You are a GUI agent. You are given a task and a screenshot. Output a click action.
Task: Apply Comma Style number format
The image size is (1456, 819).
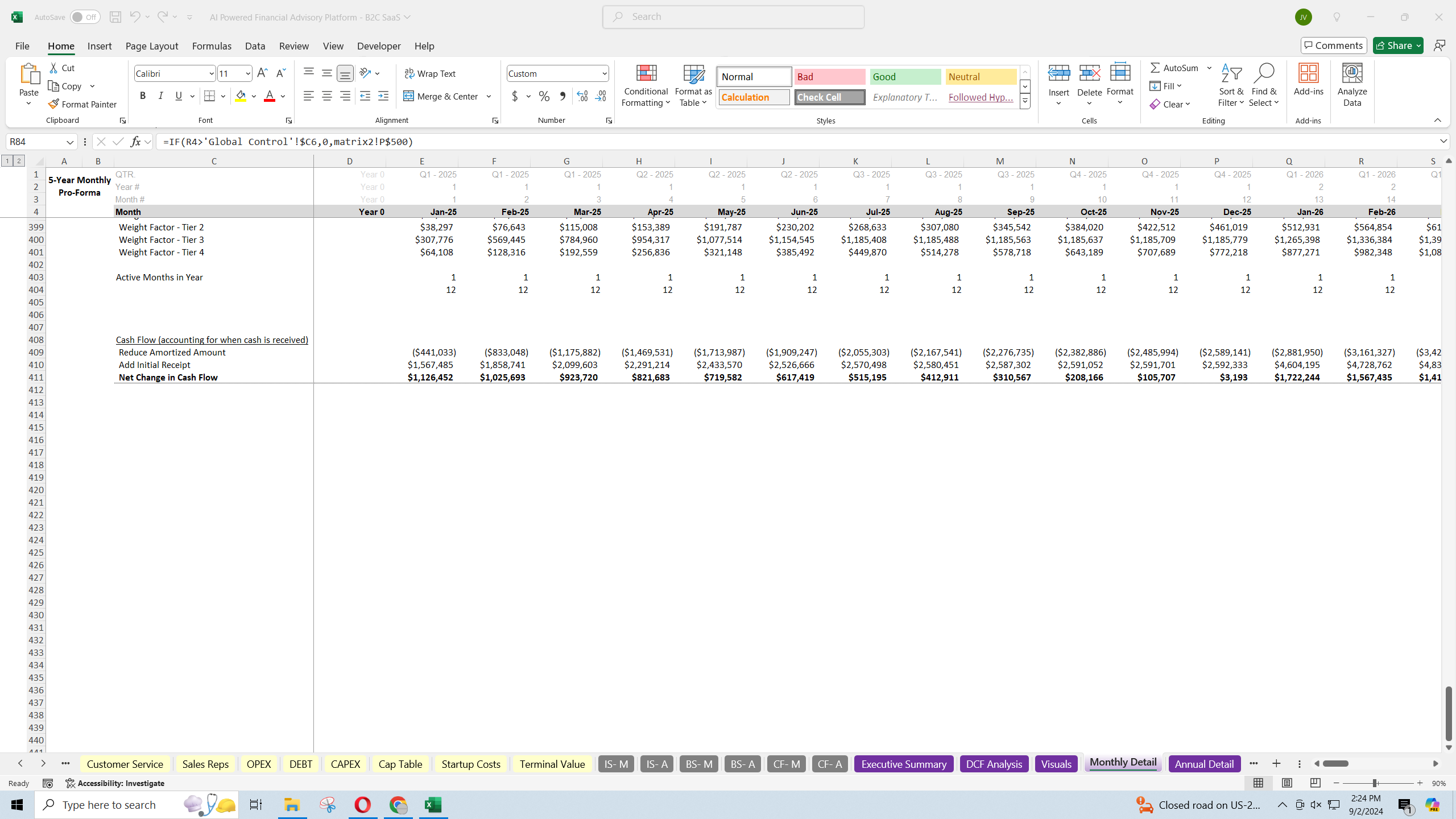tap(562, 96)
